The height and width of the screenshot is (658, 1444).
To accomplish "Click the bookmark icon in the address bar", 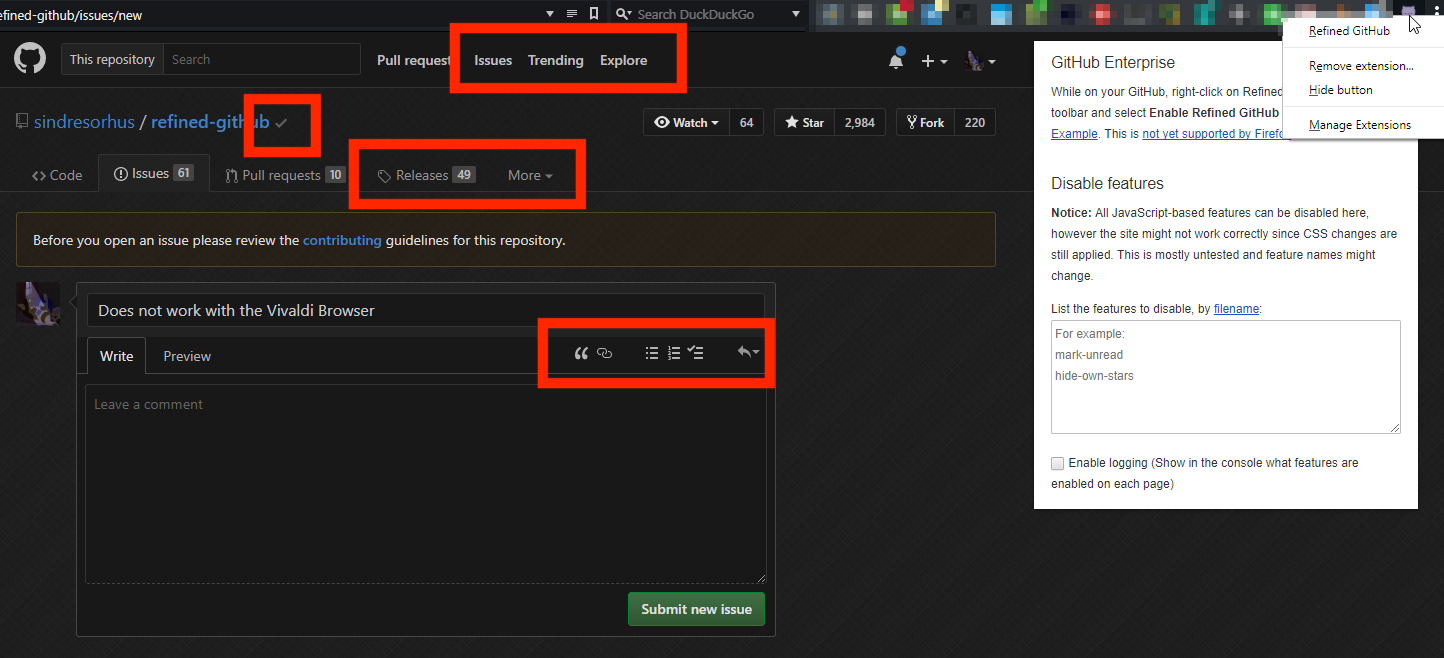I will pos(594,13).
